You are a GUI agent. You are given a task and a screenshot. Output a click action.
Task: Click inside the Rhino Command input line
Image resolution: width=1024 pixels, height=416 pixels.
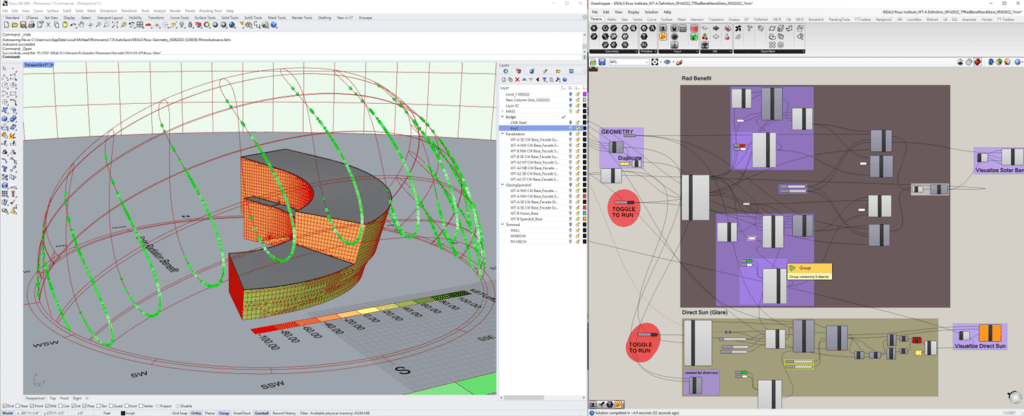pos(300,56)
